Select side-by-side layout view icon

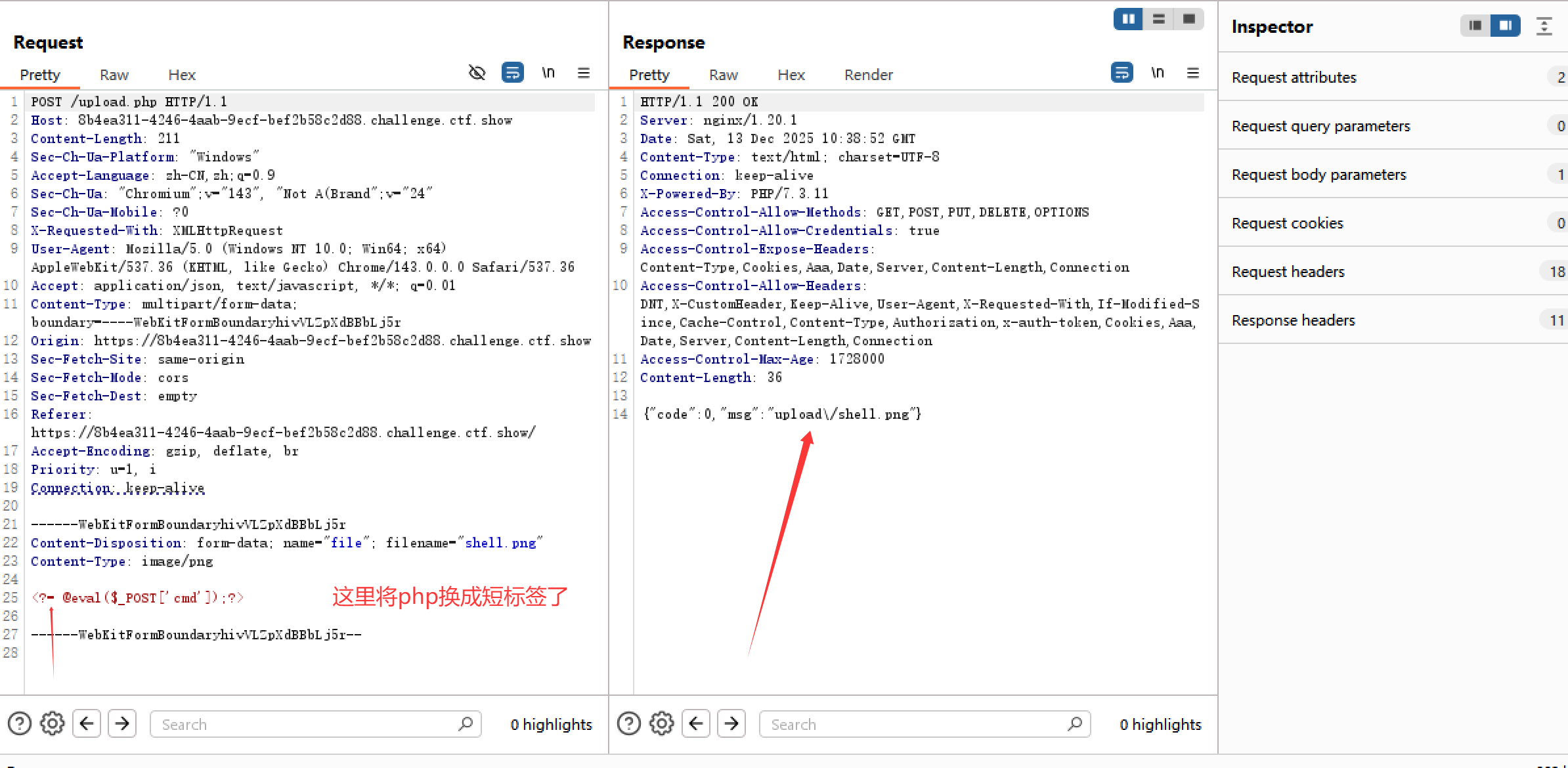tap(1128, 19)
